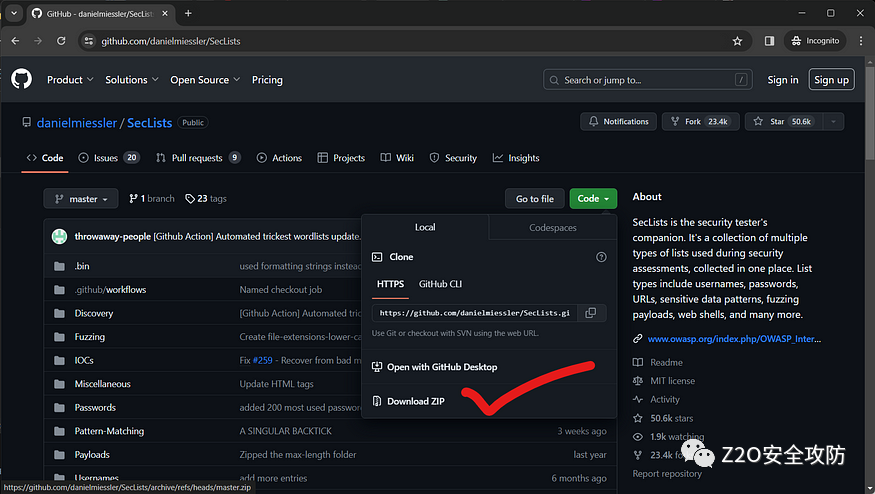Screen dimensions: 875x494
Task: Open the Actions tab
Action: 279,158
